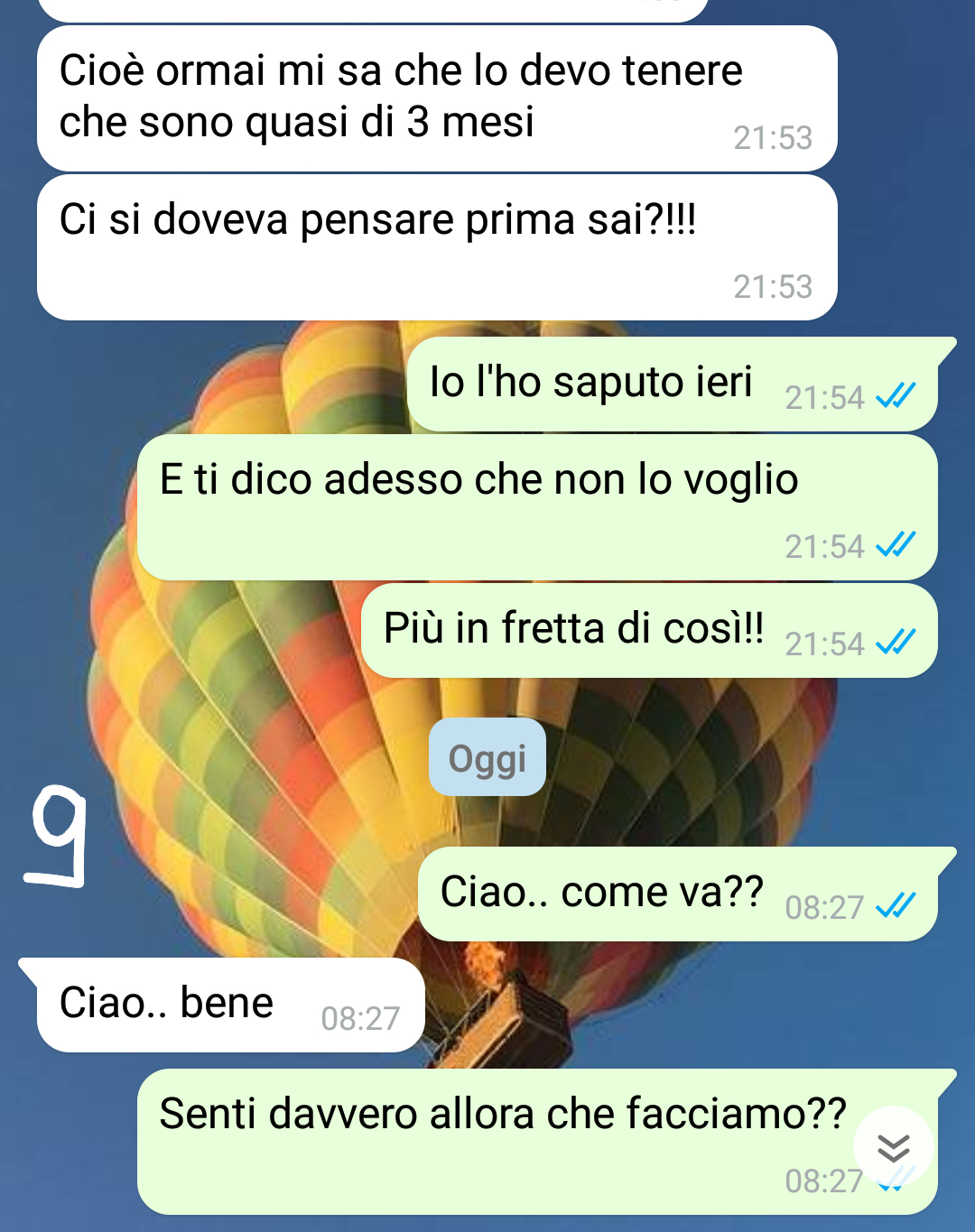Tap read ticks beside 'Più in fretta di così!!'
Image resolution: width=975 pixels, height=1232 pixels.
[896, 642]
